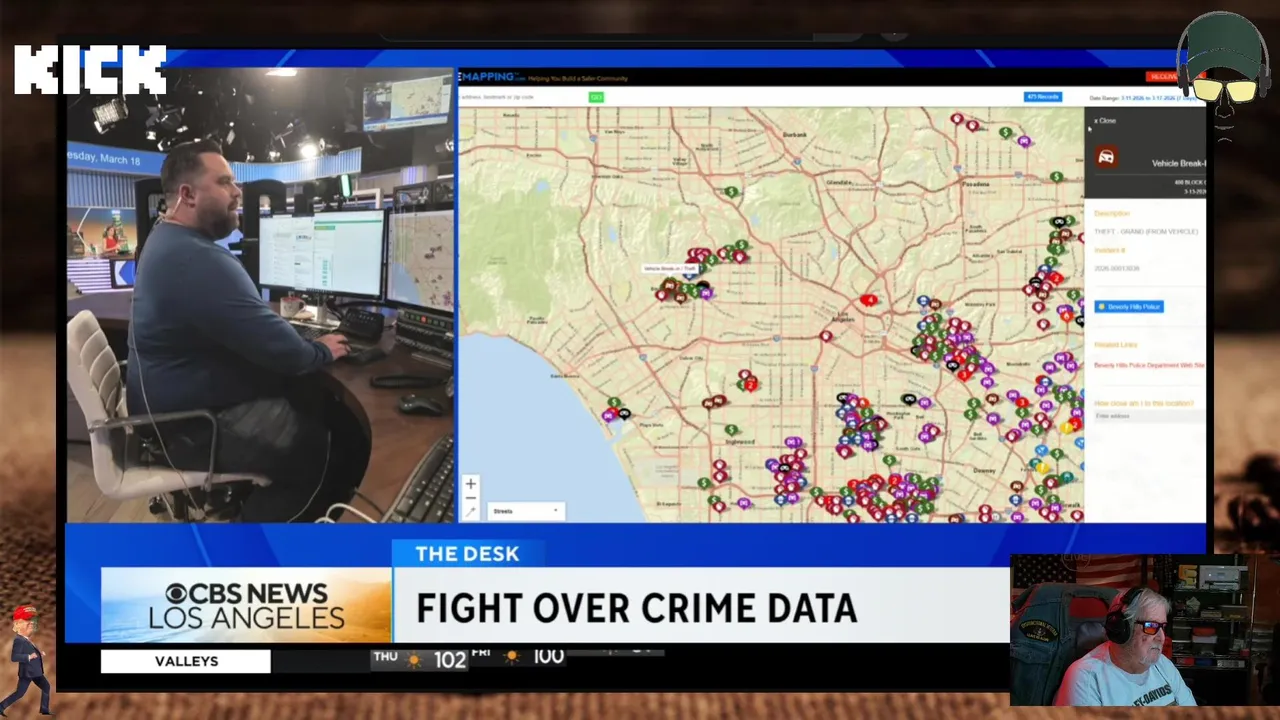Click the Vehicle Break-in / Theft map tooltip
Viewport: 1280px width, 720px height.
670,269
